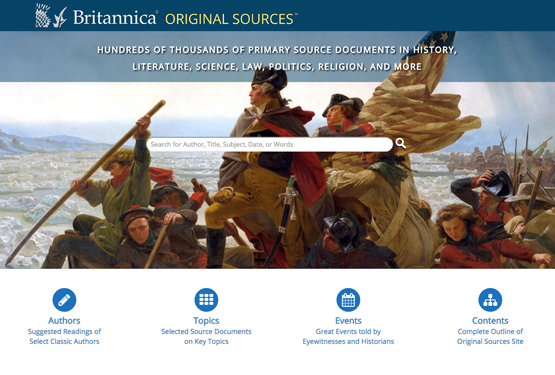555x375 pixels.
Task: Open the Topics grid icon
Action: tap(206, 300)
